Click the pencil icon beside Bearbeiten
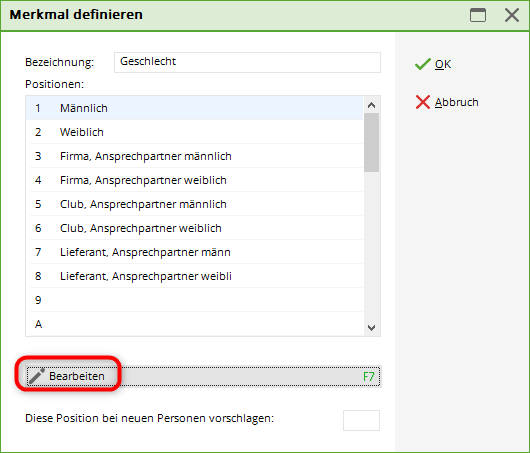Image resolution: width=530 pixels, height=453 pixels. [37, 376]
